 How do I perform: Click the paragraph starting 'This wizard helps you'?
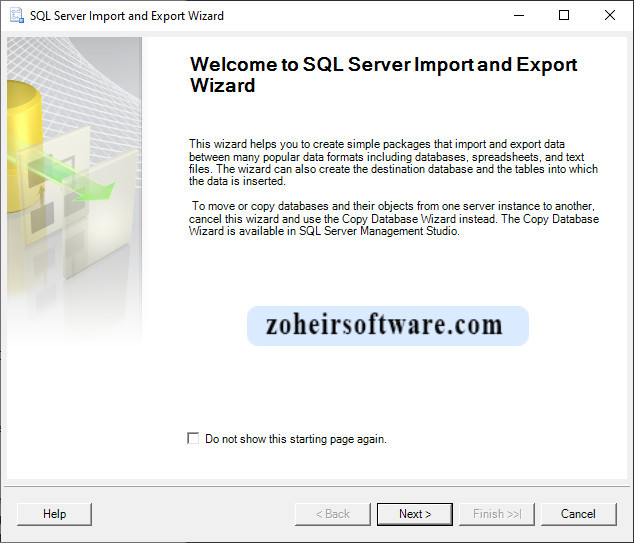(393, 163)
